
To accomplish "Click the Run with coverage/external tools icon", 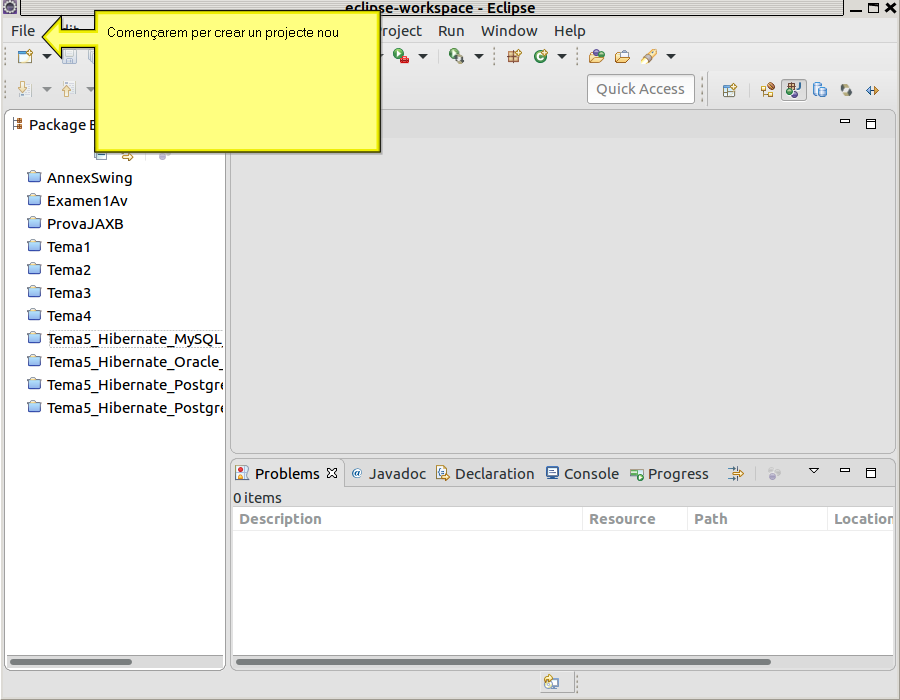I will [401, 56].
